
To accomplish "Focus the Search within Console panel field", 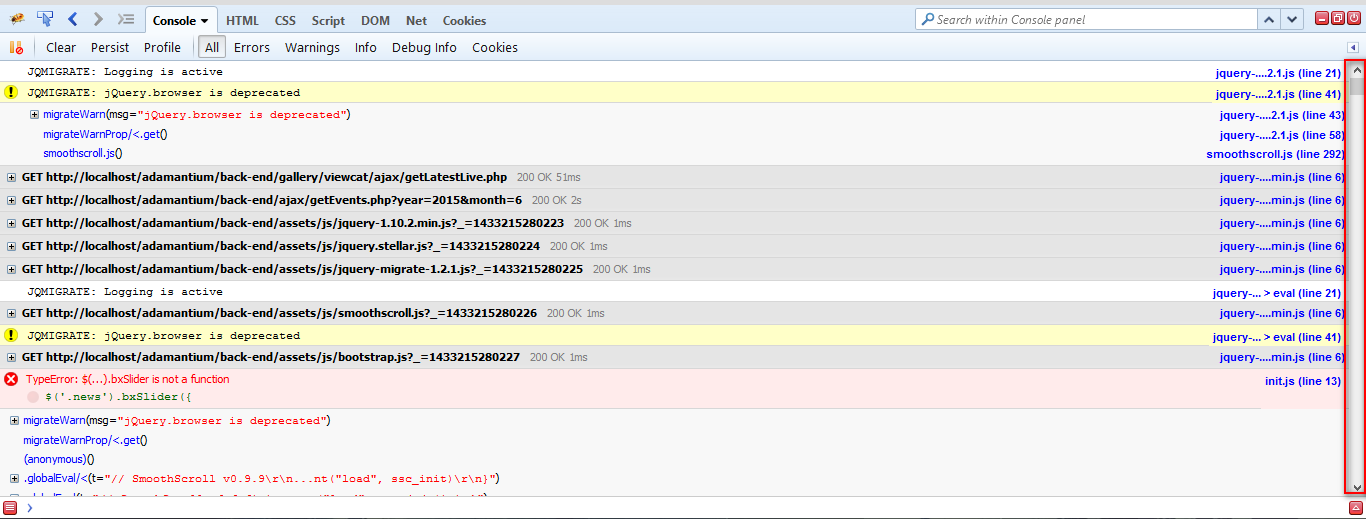I will pos(1085,19).
